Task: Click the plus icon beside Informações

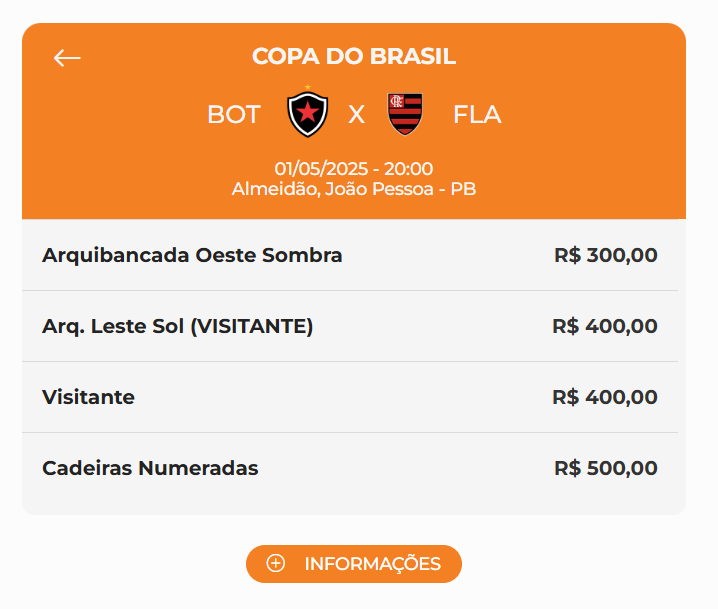Action: [x=276, y=564]
